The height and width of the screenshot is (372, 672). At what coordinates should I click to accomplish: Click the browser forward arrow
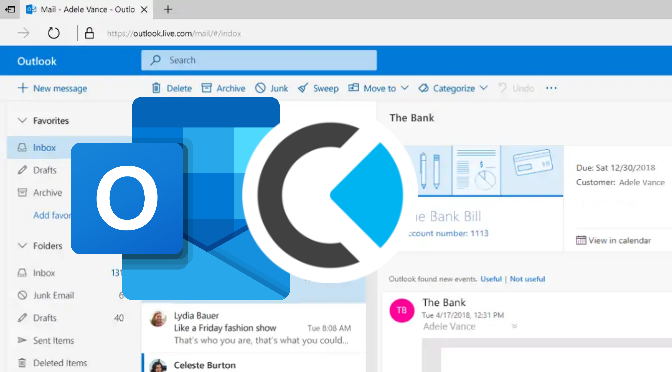24,33
